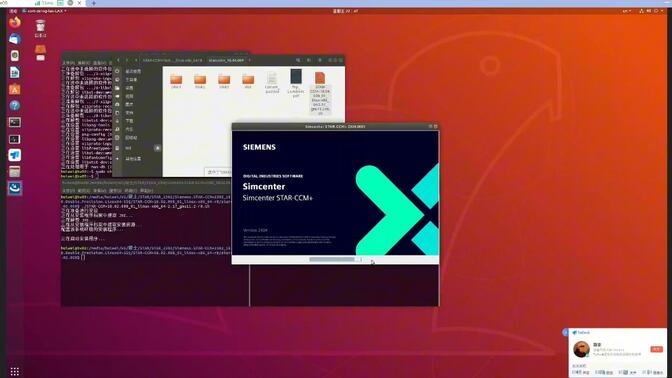Open the path bar dropdown after starccm+ folder
The height and width of the screenshot is (378, 672).
(249, 60)
